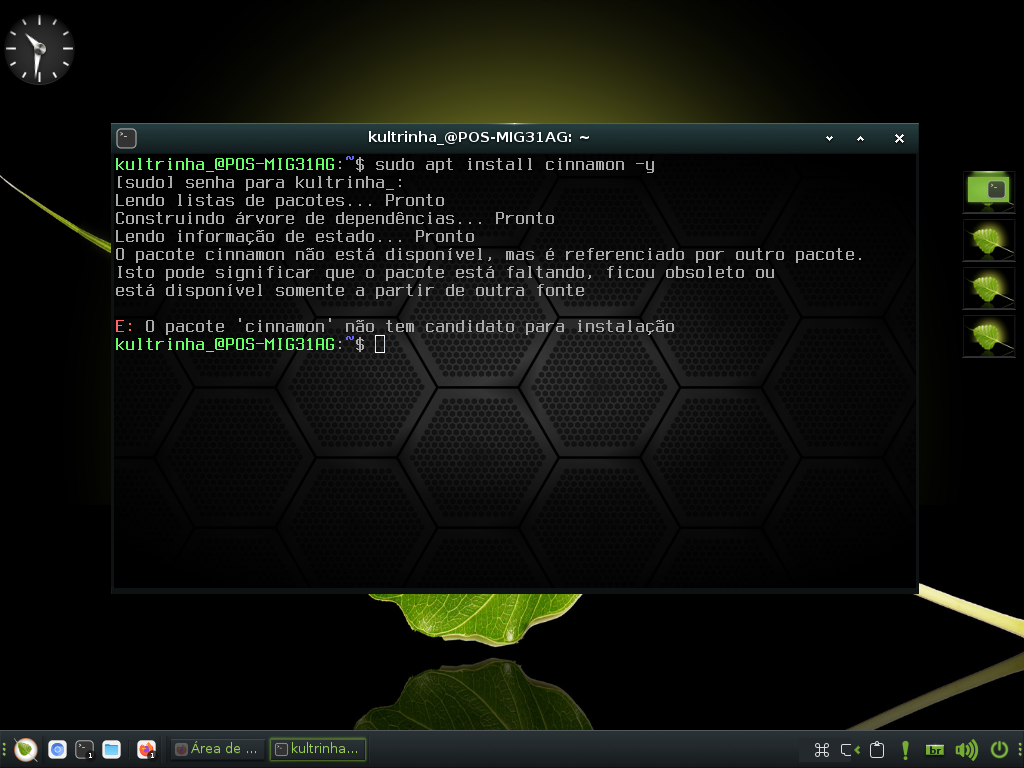Image resolution: width=1024 pixels, height=768 pixels.
Task: Click 'Construindo árvore de dependências' line
Action: click(334, 219)
